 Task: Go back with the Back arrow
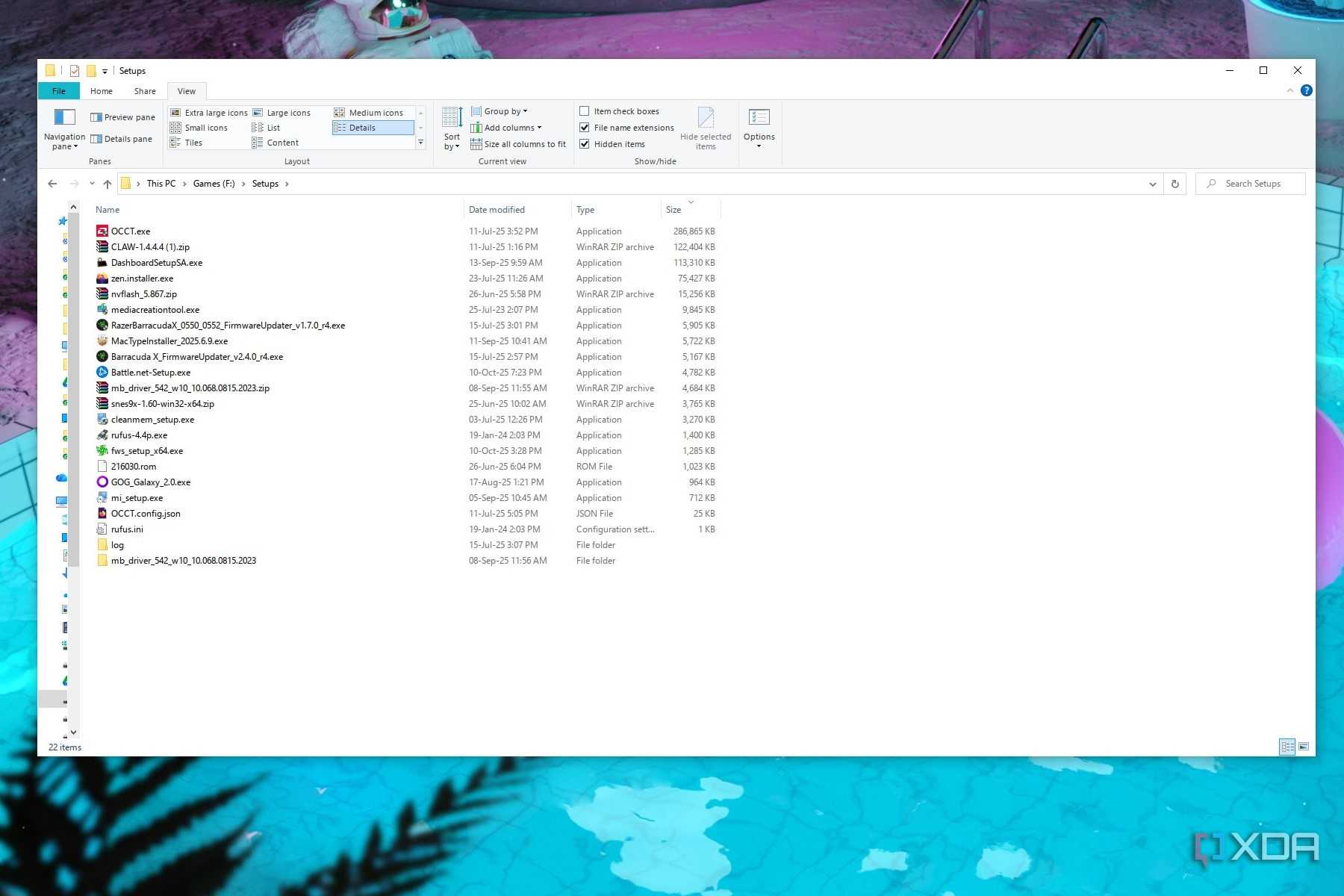point(52,184)
